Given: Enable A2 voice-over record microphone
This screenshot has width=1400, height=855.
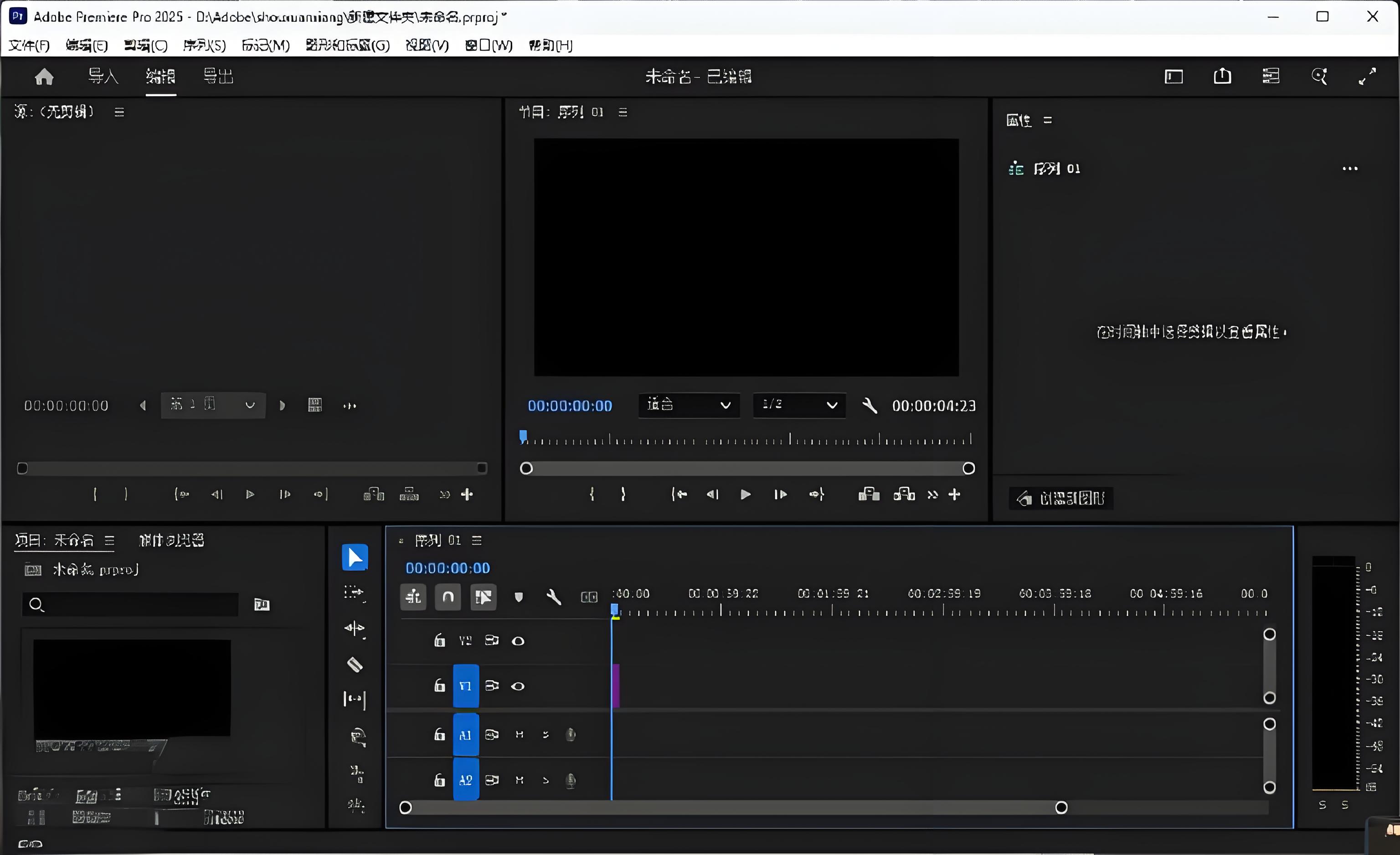Looking at the screenshot, I should click(571, 781).
